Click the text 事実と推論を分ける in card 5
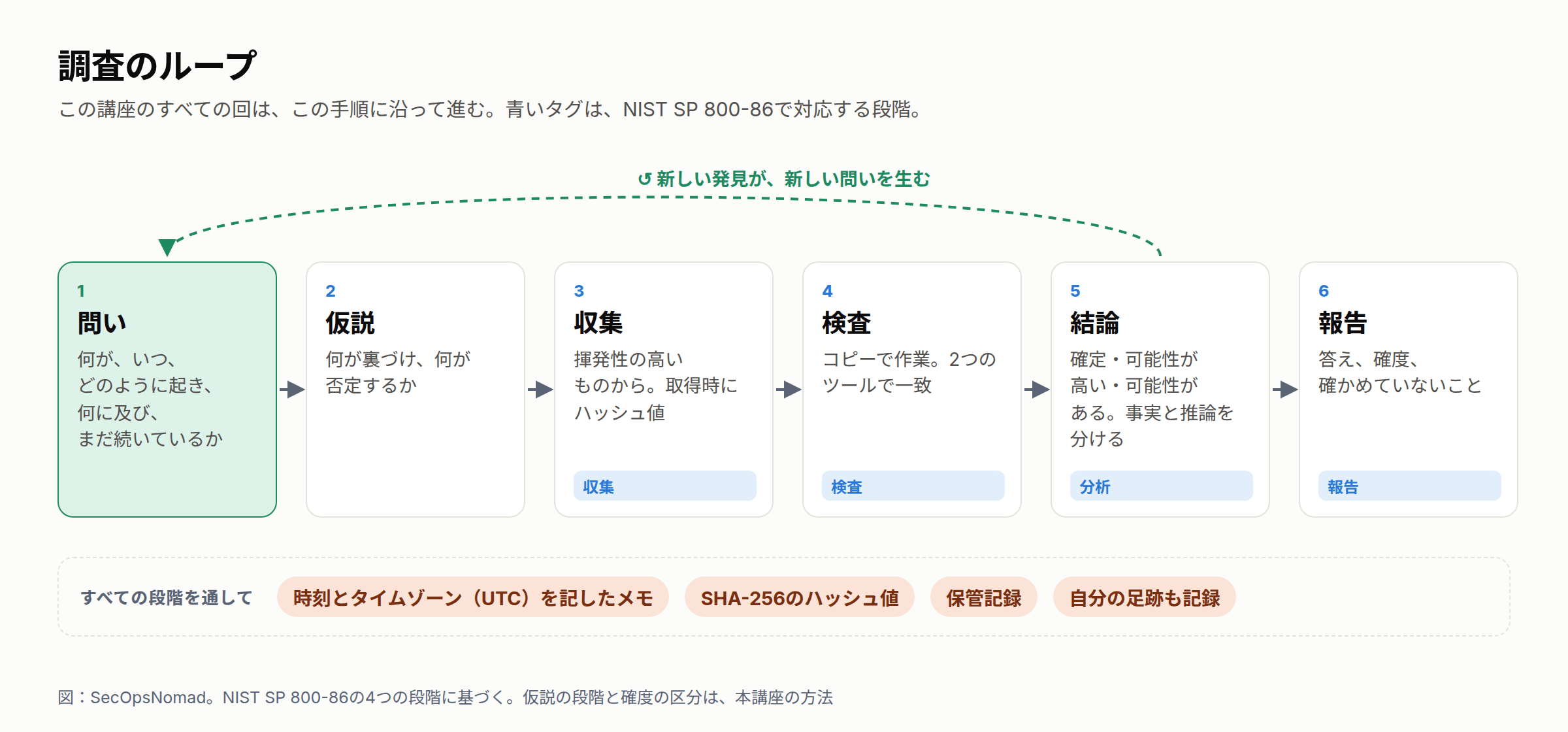 click(1152, 425)
